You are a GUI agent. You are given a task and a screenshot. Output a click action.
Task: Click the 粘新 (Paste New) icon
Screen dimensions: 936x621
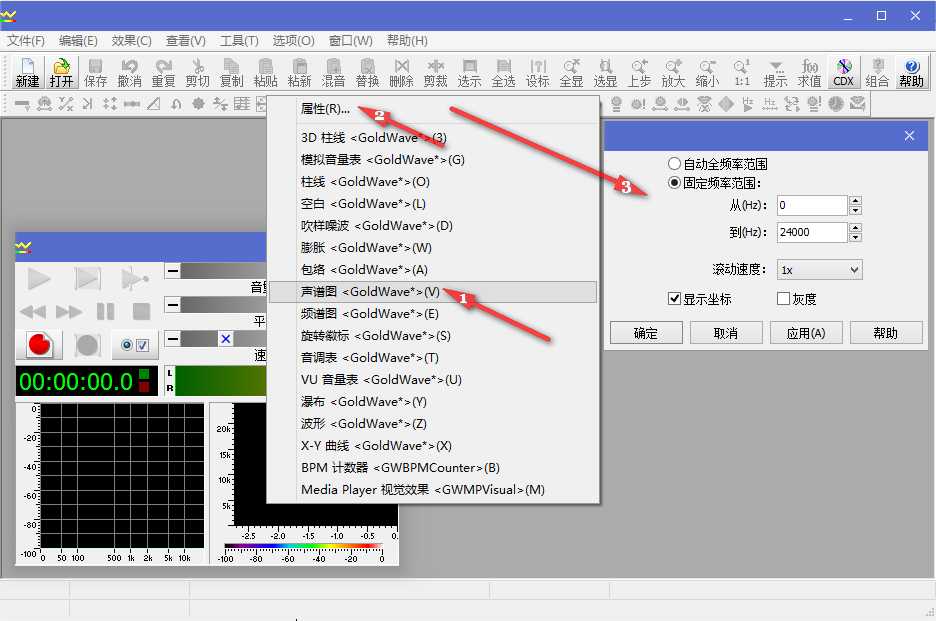[300, 72]
